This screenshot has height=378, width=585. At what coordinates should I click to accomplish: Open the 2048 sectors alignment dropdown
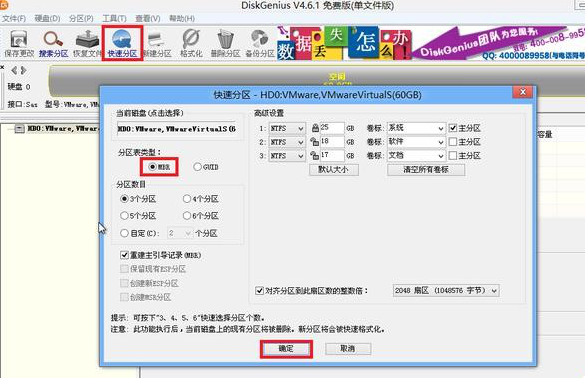coord(446,290)
